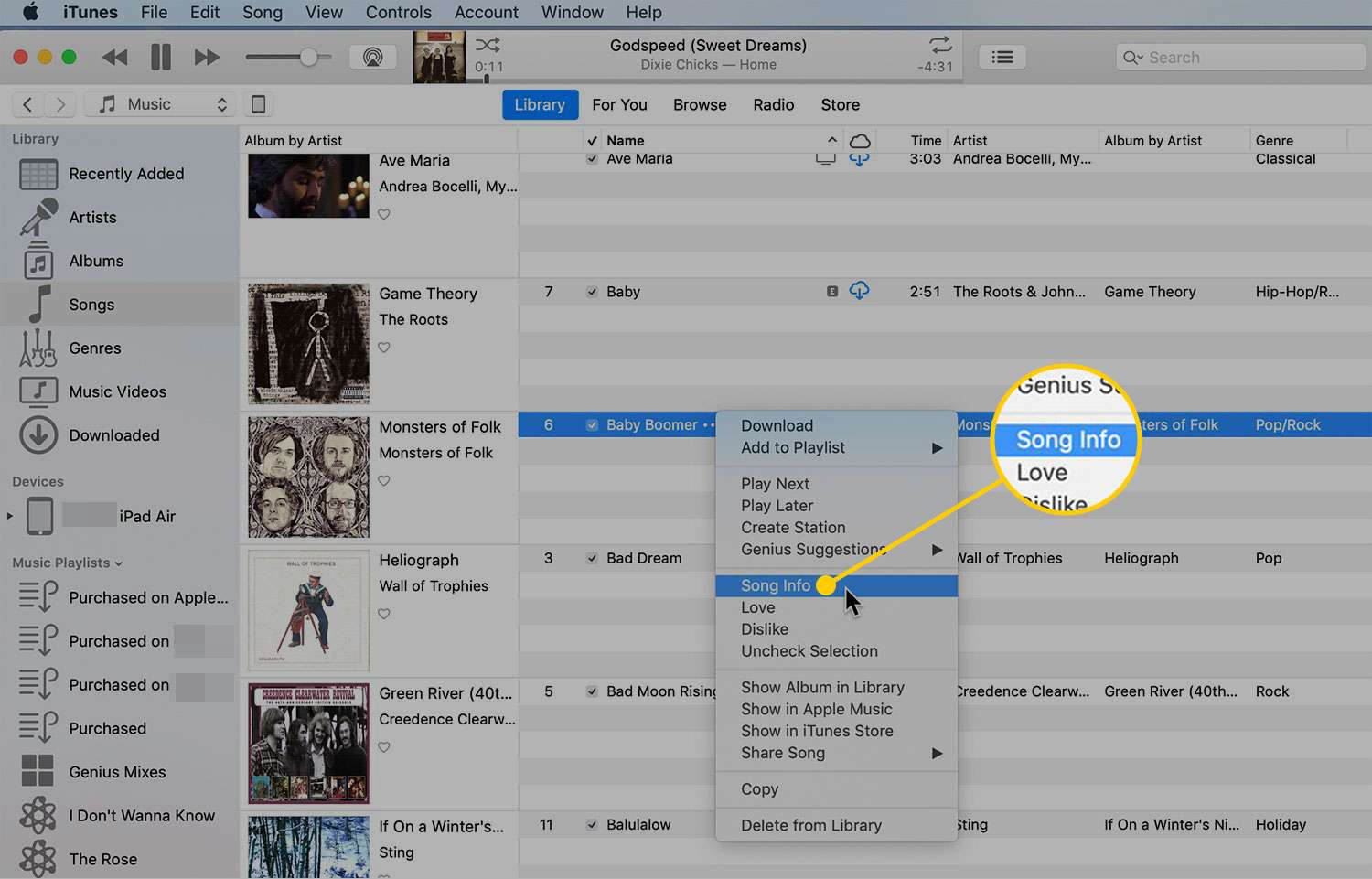Choose Dislike from the context menu

(x=836, y=629)
